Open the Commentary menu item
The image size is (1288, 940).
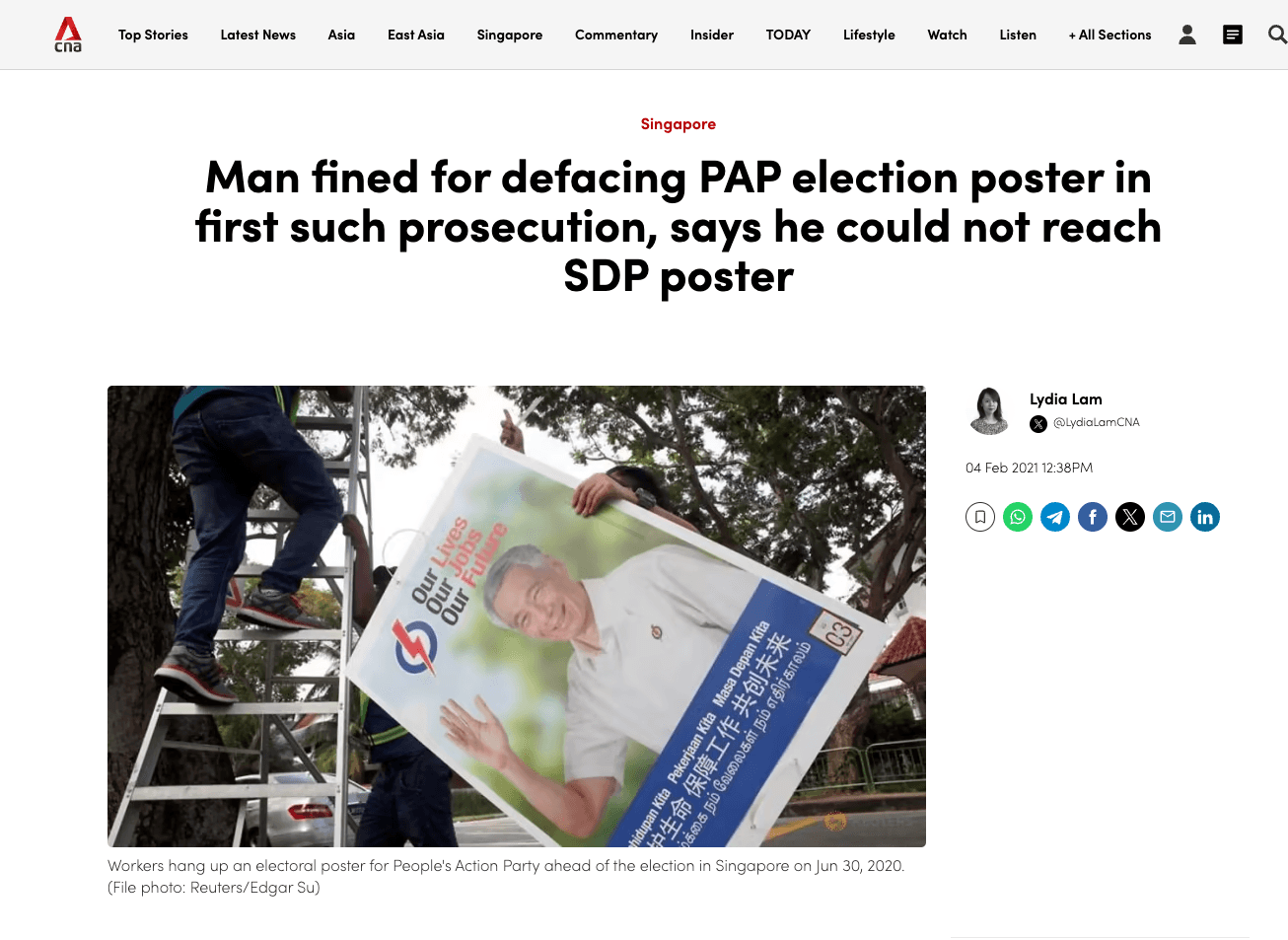(x=616, y=35)
